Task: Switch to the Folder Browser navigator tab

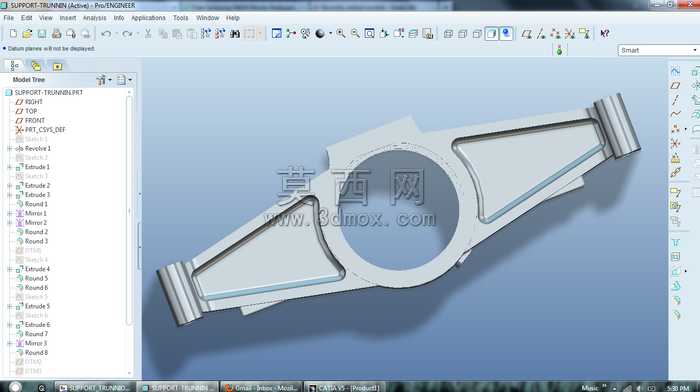Action: coord(36,67)
